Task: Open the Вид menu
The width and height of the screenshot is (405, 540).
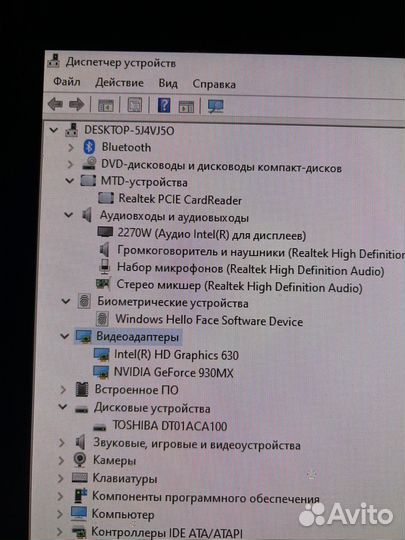Action: (168, 84)
